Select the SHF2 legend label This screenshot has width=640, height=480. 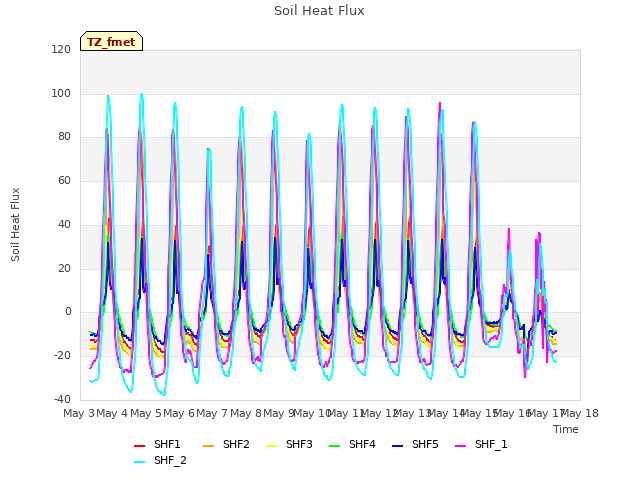(x=236, y=444)
